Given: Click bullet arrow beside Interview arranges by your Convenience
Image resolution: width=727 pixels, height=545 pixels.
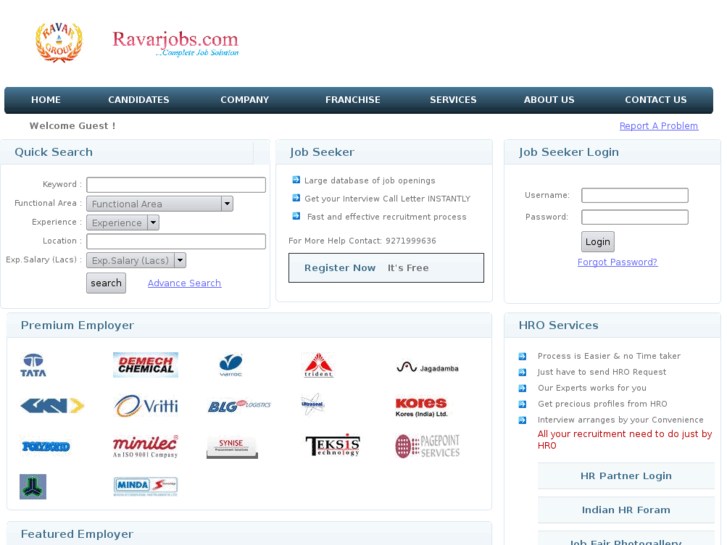Looking at the screenshot, I should point(522,420).
